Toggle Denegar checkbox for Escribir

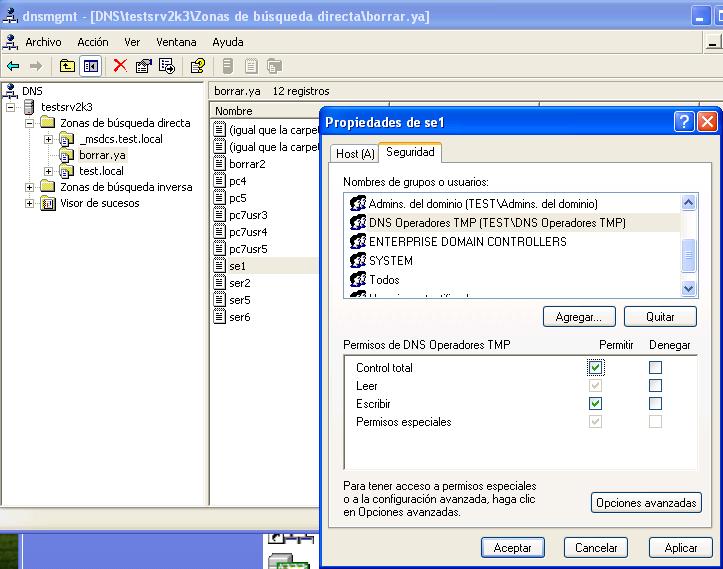click(x=655, y=403)
